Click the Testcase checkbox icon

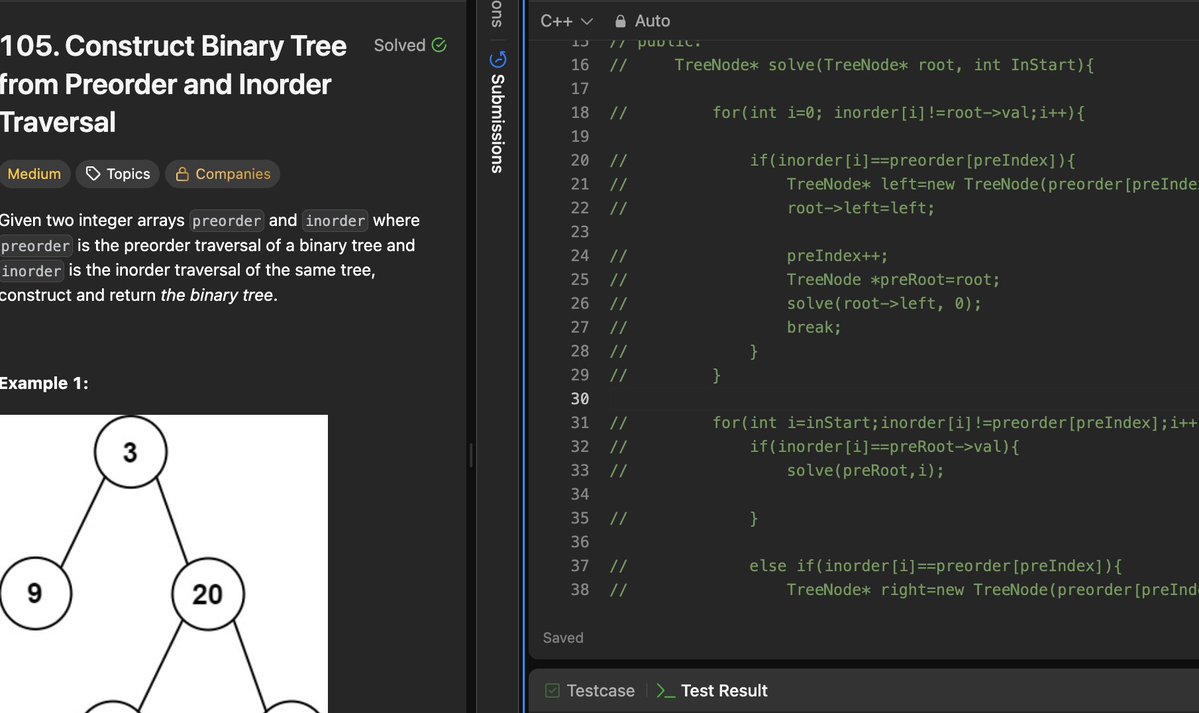coord(552,691)
